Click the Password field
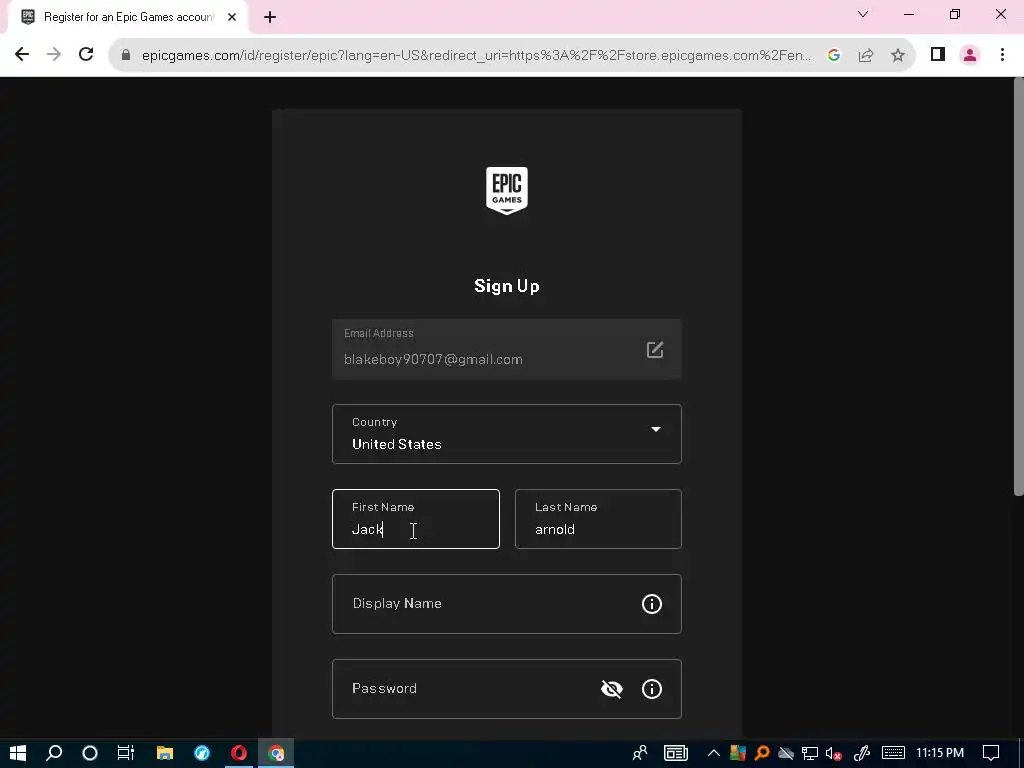 (x=507, y=688)
